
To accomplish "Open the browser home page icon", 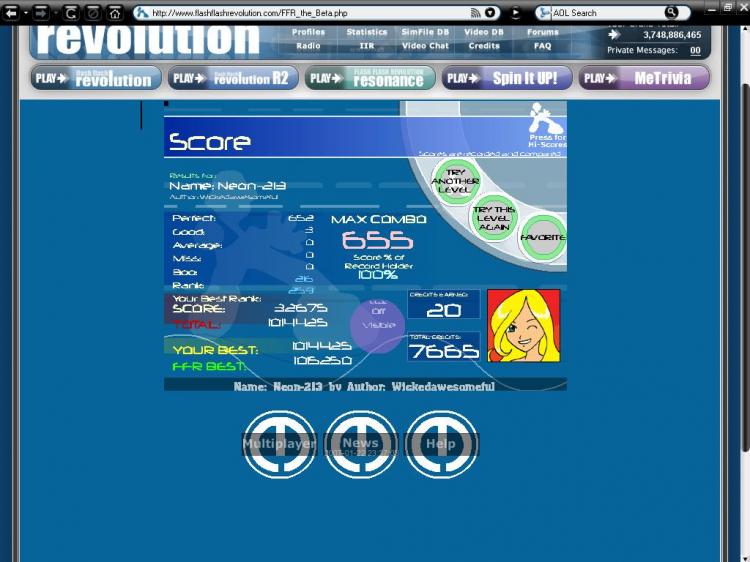I will 115,13.
